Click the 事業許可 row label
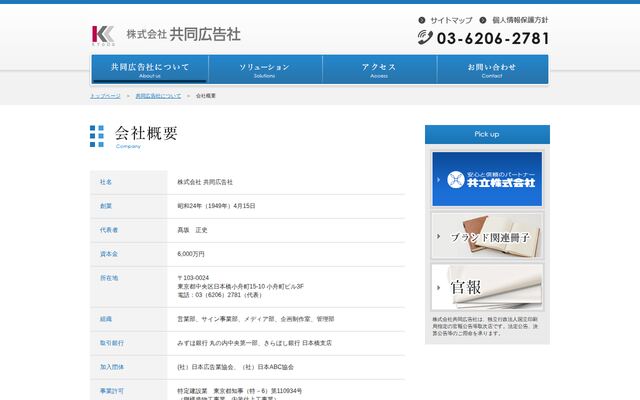This screenshot has width=640, height=400. [111, 391]
